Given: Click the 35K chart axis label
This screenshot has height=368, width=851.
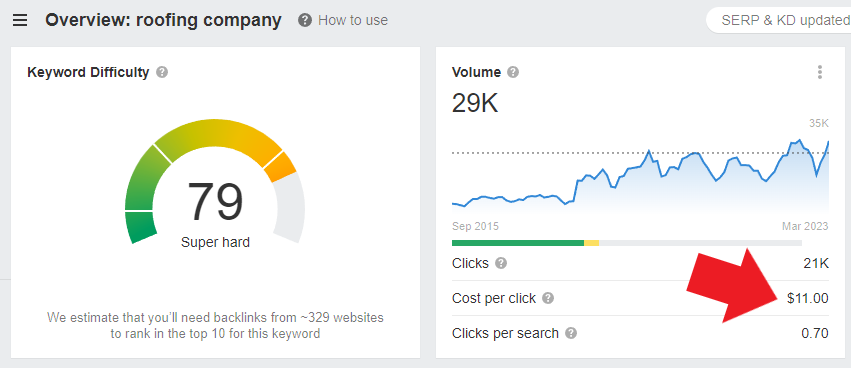Looking at the screenshot, I should click(x=819, y=124).
